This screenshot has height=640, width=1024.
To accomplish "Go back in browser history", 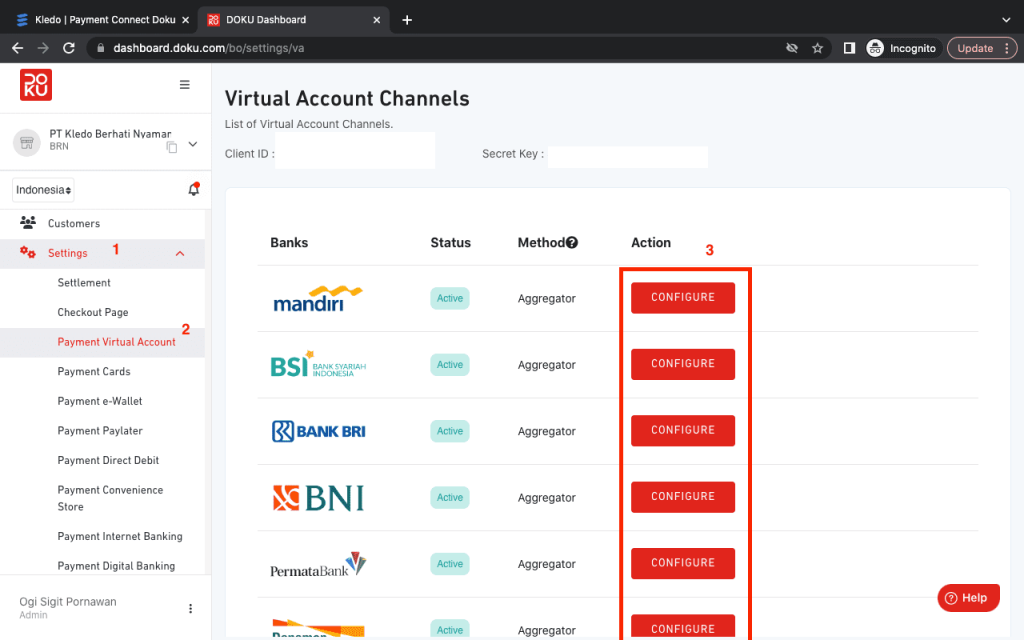I will 18,48.
